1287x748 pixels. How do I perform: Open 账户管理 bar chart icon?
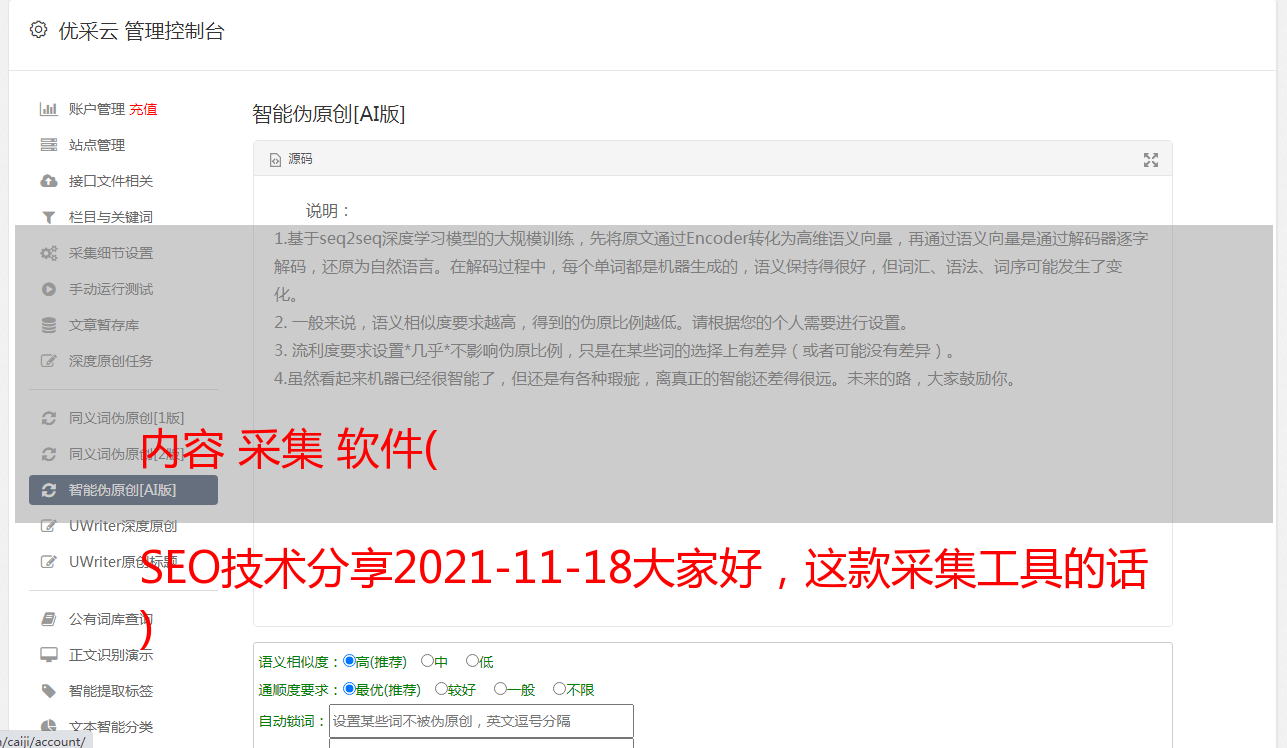tap(48, 109)
